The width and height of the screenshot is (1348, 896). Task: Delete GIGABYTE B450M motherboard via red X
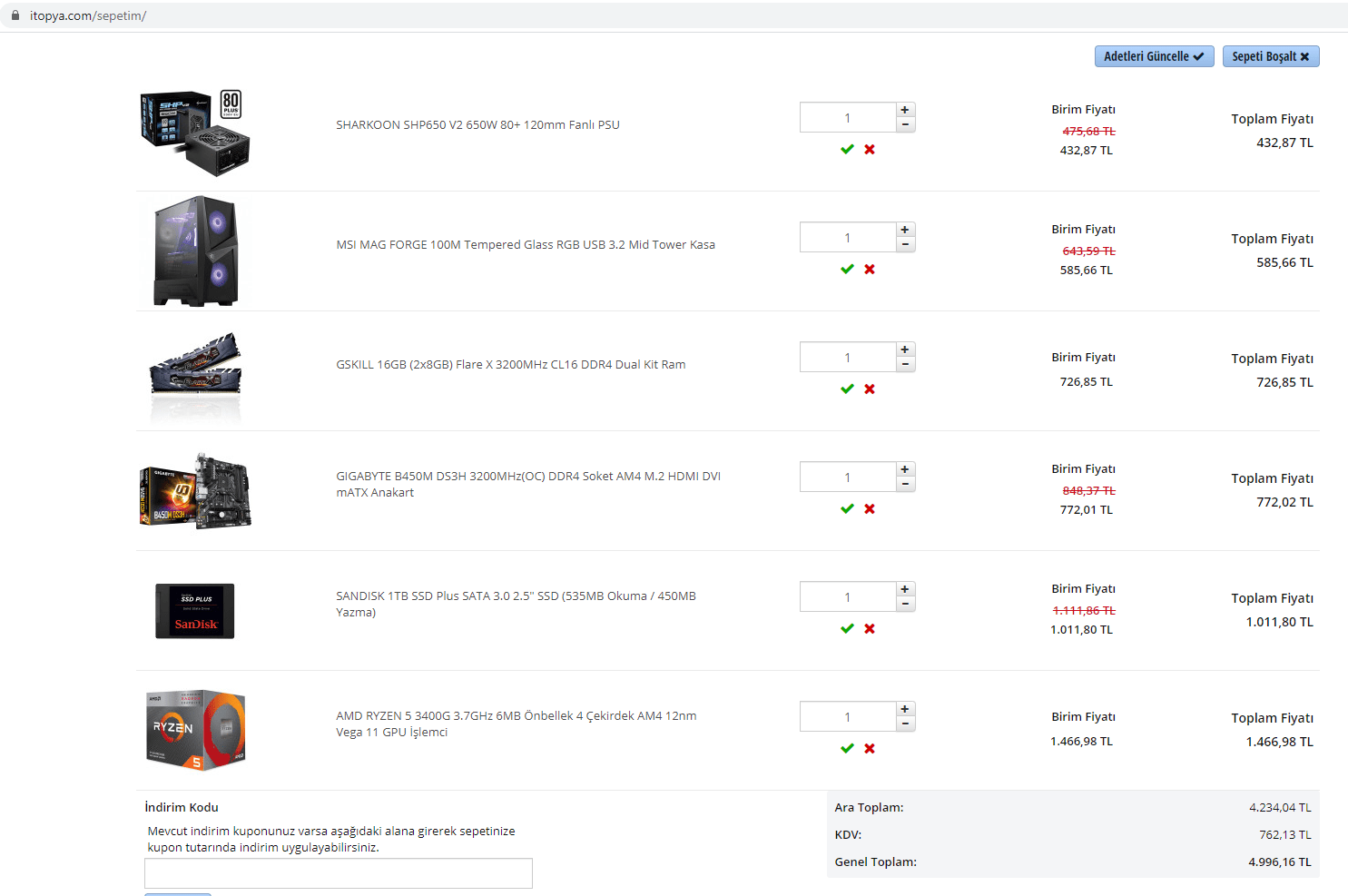point(870,508)
